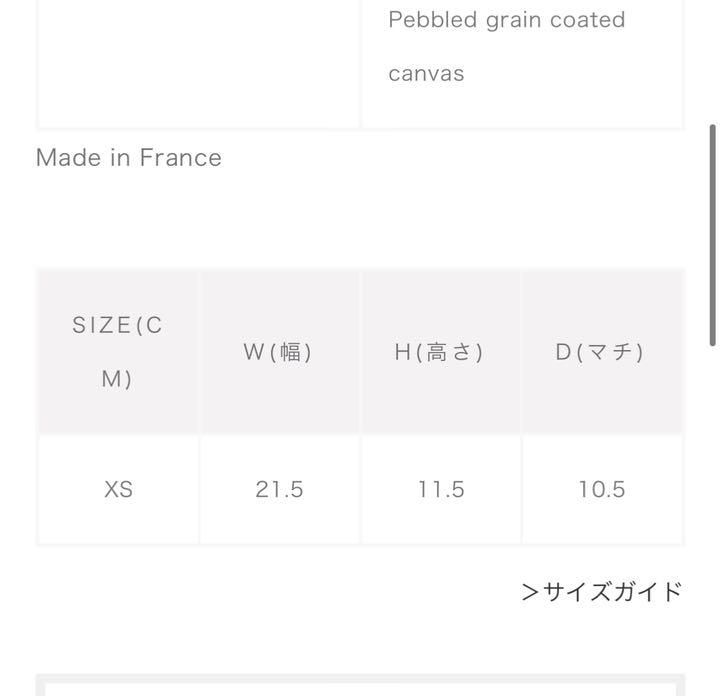Viewport: 720px width, 696px height.
Task: Select the H(高さ) column header
Action: pos(441,352)
